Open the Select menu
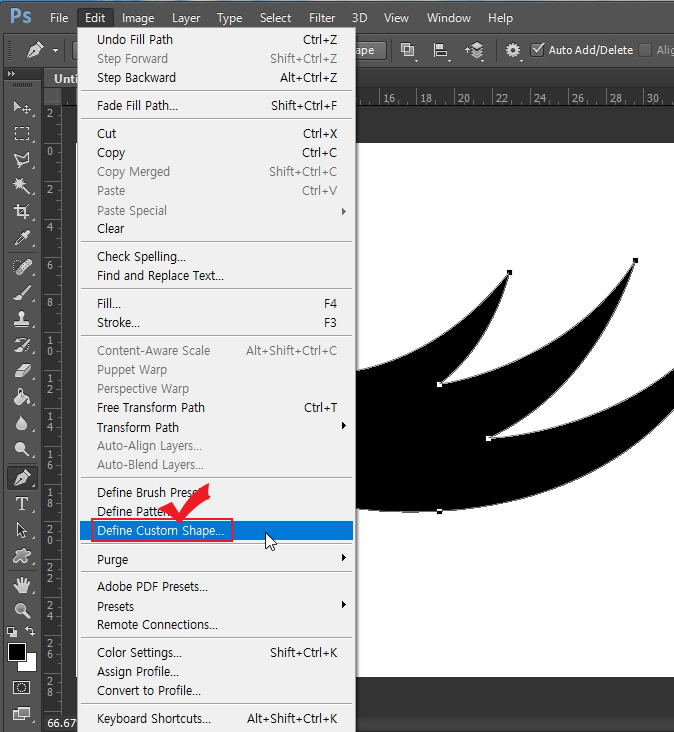The image size is (674, 732). pyautogui.click(x=275, y=18)
